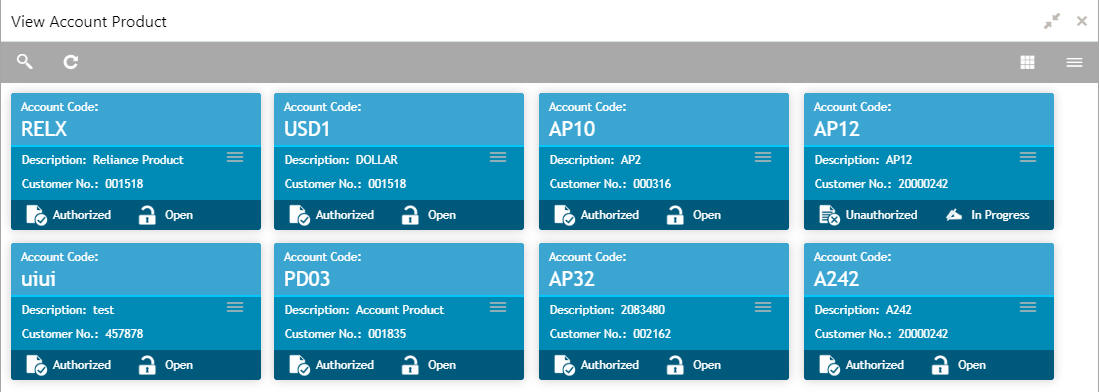Screen dimensions: 1099x392
Task: Open the AP10 card options menu
Action: point(763,157)
